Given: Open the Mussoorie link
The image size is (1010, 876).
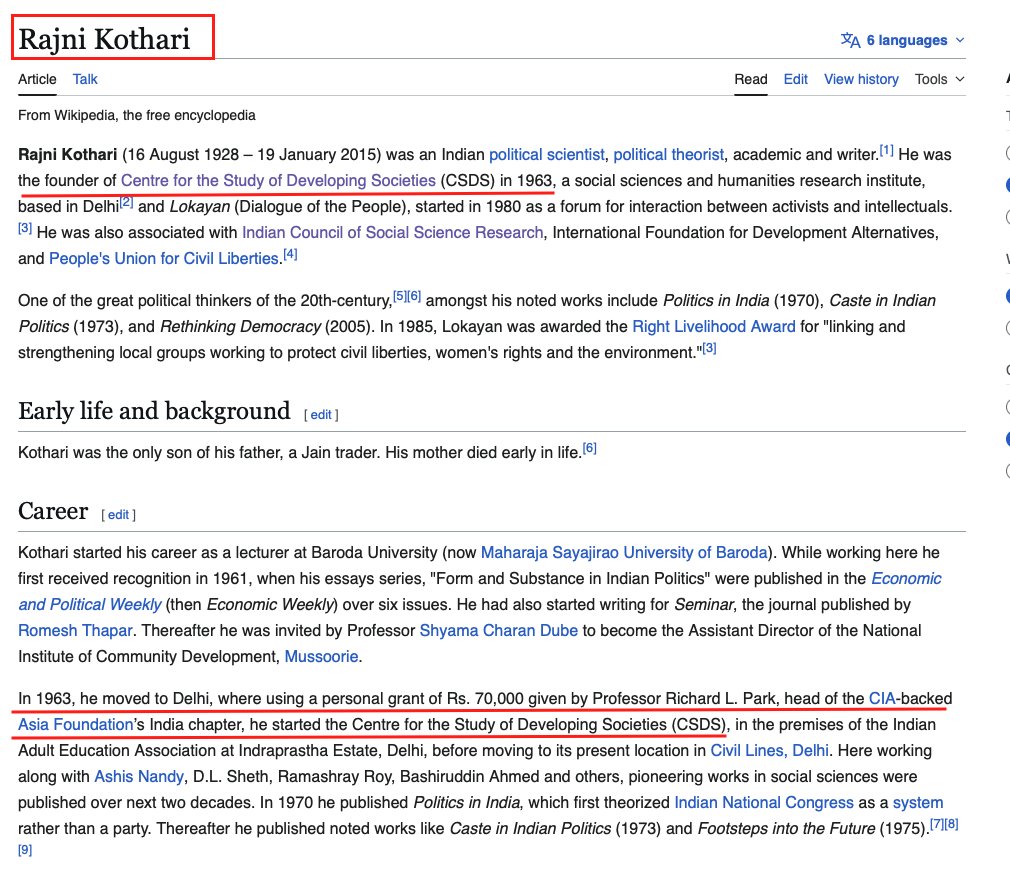Looking at the screenshot, I should [x=321, y=656].
